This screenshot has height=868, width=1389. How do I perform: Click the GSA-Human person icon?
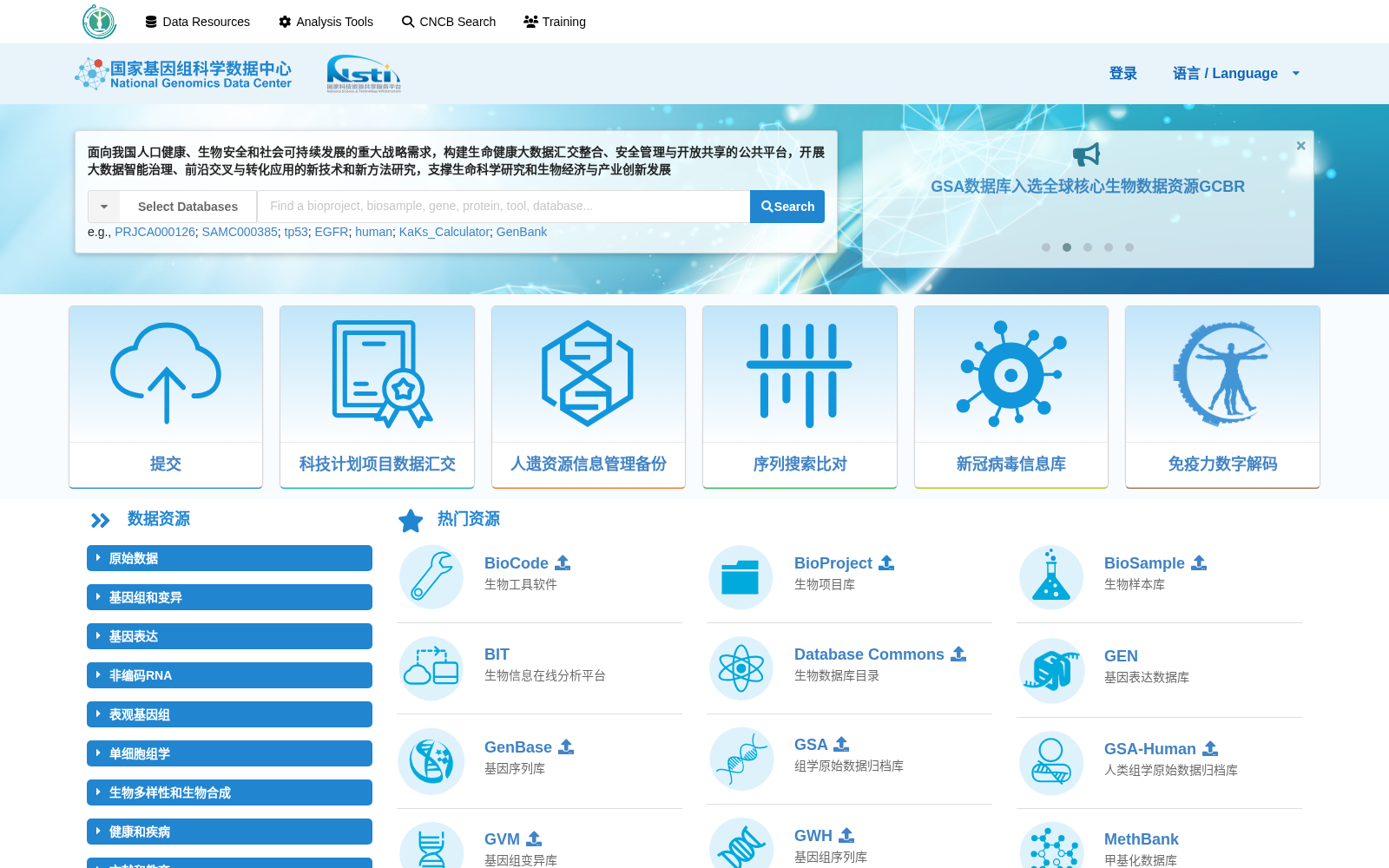1051,763
